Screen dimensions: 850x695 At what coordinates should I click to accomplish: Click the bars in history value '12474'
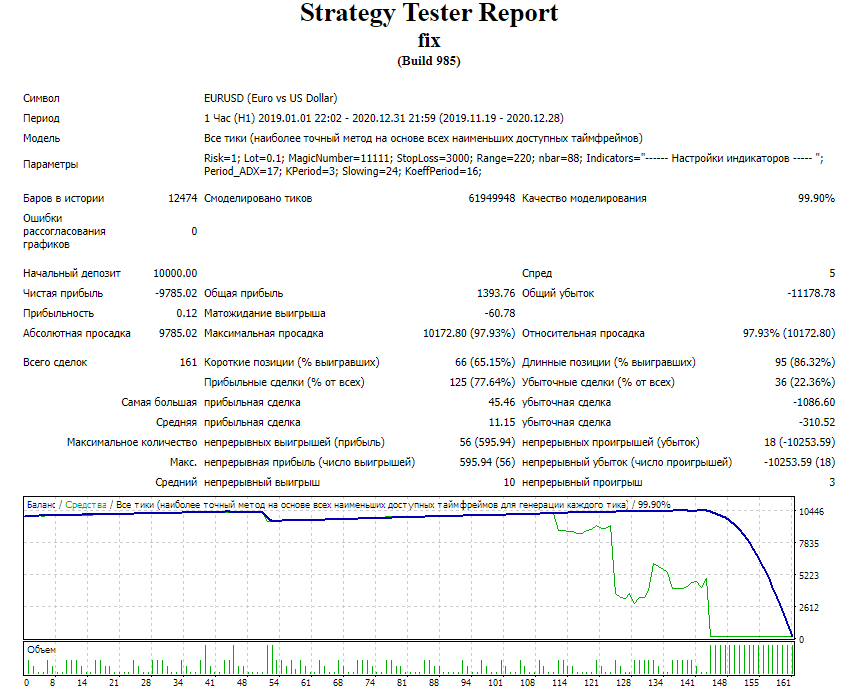pyautogui.click(x=183, y=198)
